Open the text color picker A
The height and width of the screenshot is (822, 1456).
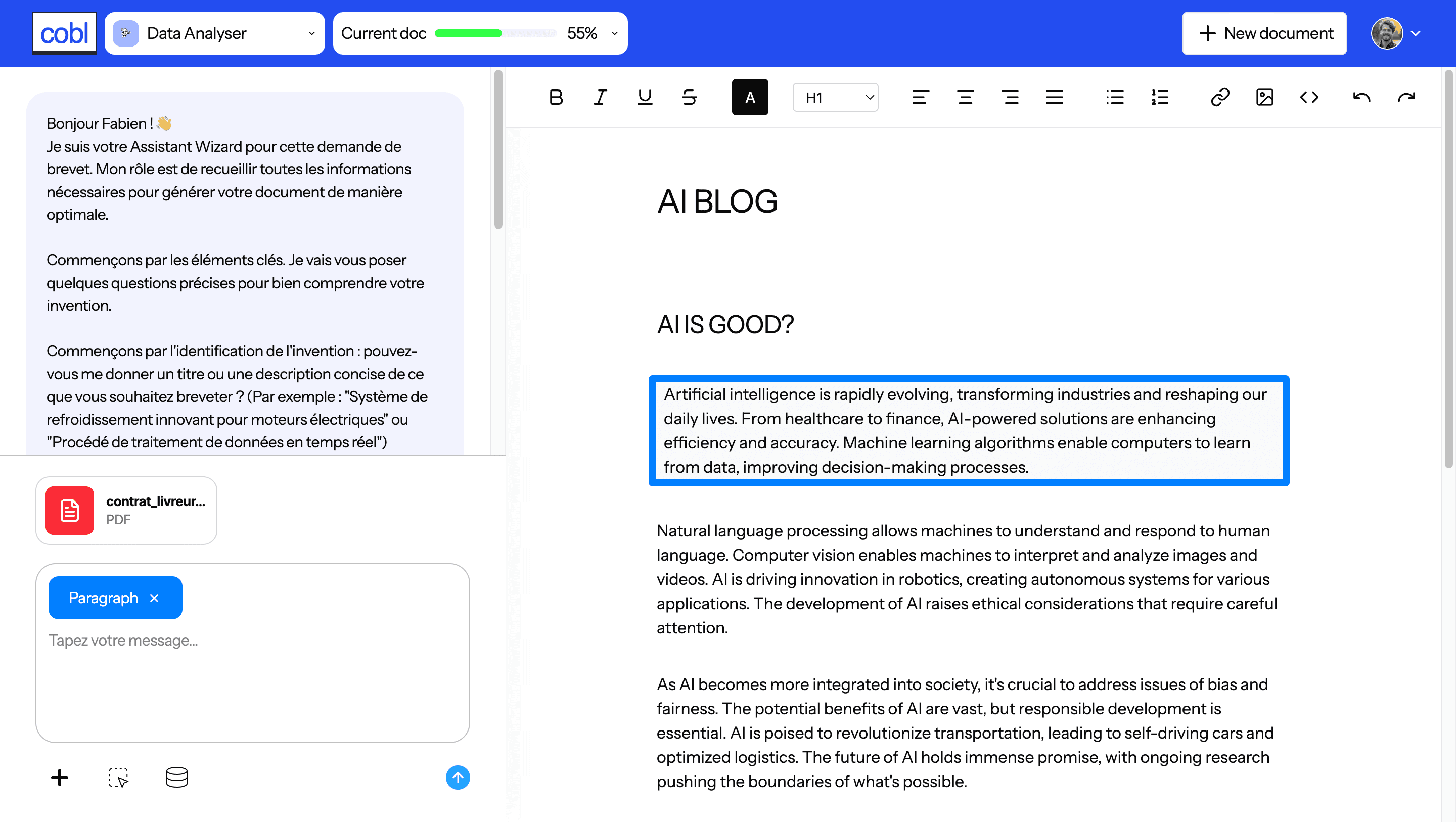click(749, 97)
